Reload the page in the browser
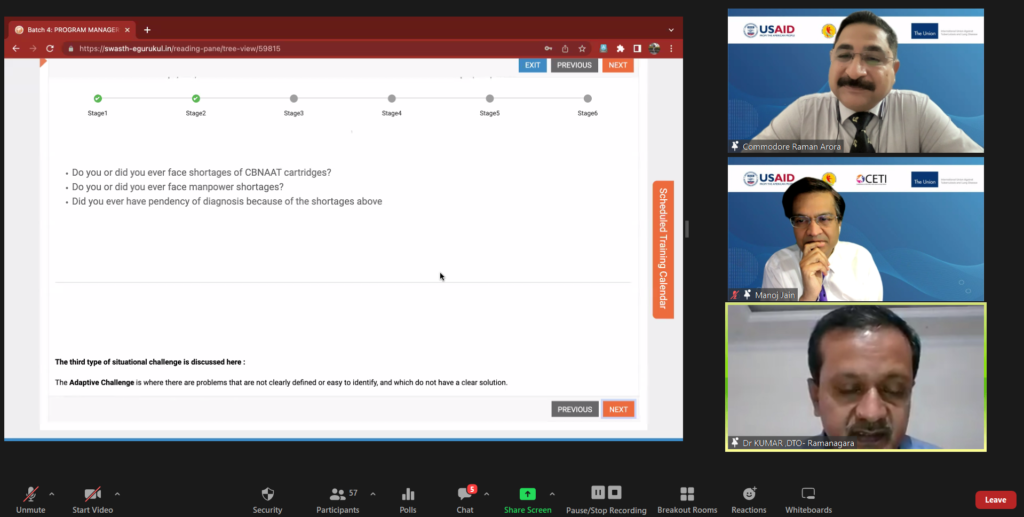 pos(50,48)
